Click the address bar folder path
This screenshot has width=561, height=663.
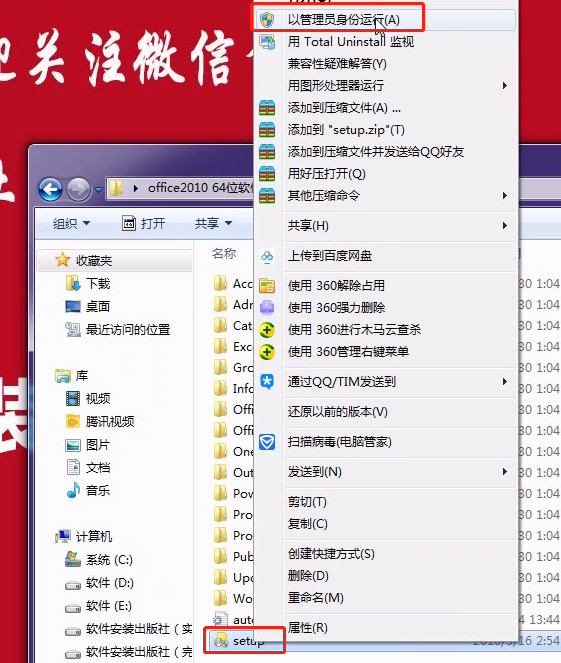pyautogui.click(x=199, y=188)
